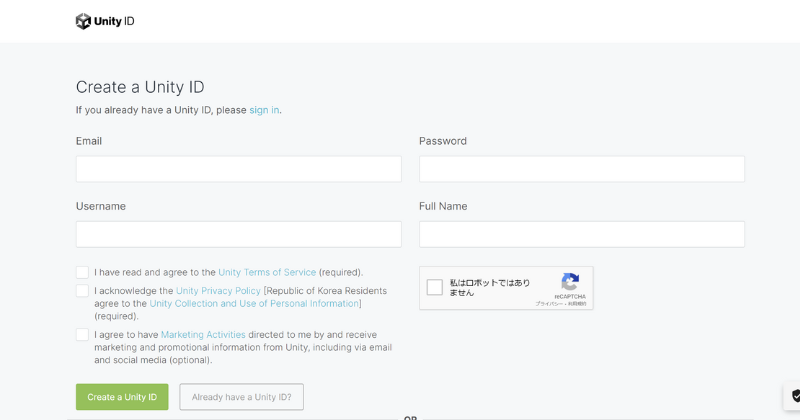
Task: Click the Email field label
Action: 89,141
